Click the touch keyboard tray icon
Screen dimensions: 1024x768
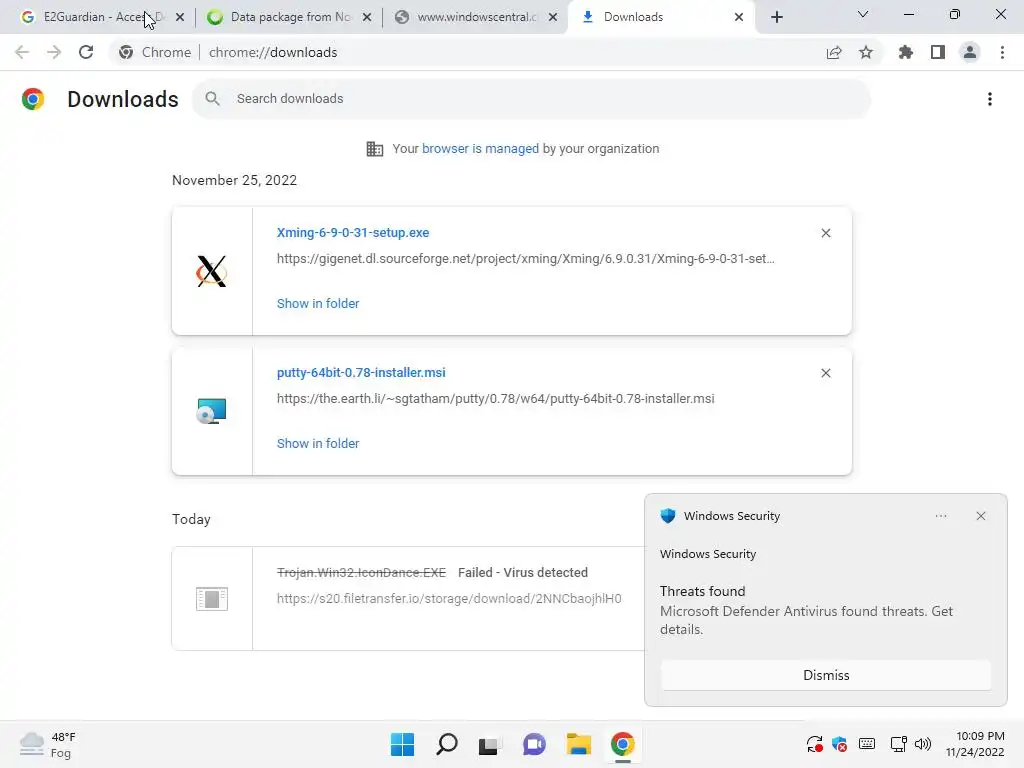pos(867,744)
